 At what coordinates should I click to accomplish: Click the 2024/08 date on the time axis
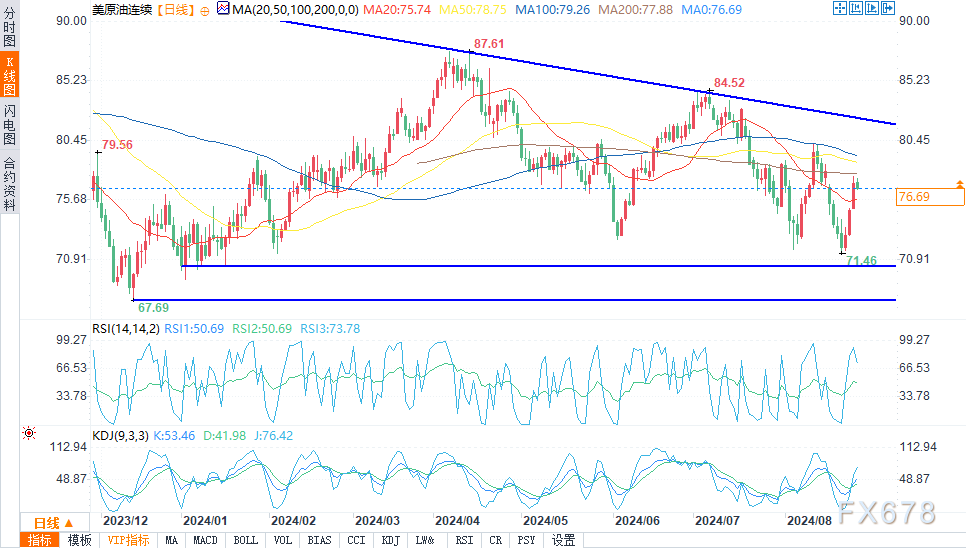click(809, 521)
